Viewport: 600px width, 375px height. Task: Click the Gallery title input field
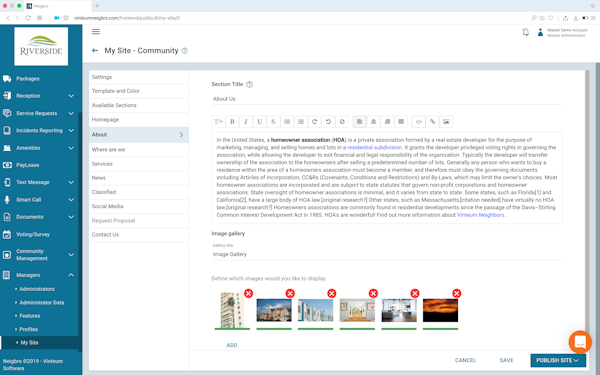pyautogui.click(x=386, y=254)
